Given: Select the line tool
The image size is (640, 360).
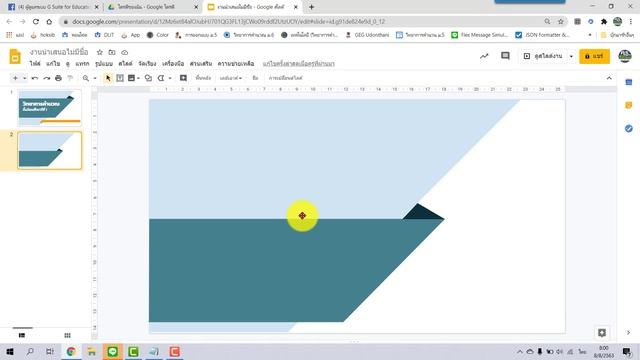Looking at the screenshot, I should pyautogui.click(x=161, y=78).
